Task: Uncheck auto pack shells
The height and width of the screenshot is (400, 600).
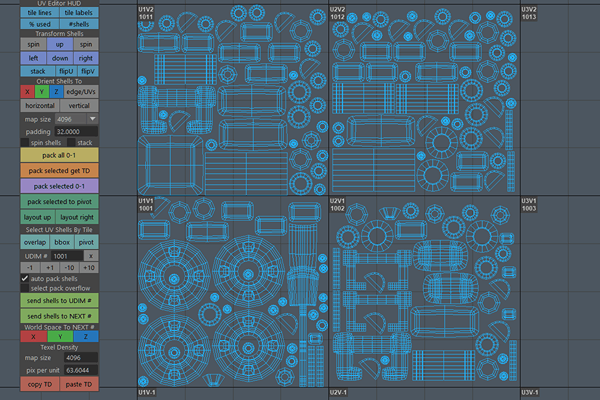Action: click(25, 278)
